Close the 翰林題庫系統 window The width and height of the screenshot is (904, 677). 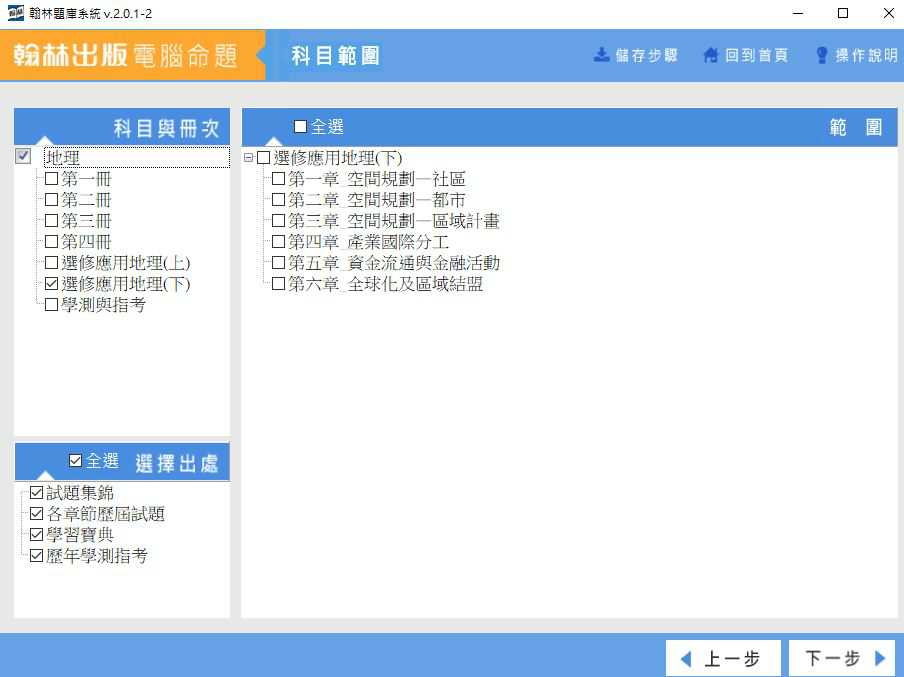click(x=888, y=13)
